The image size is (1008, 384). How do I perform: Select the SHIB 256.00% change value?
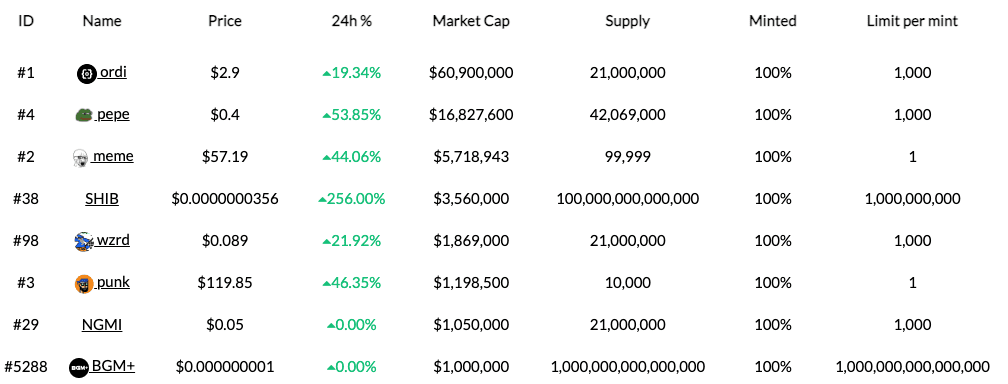352,199
